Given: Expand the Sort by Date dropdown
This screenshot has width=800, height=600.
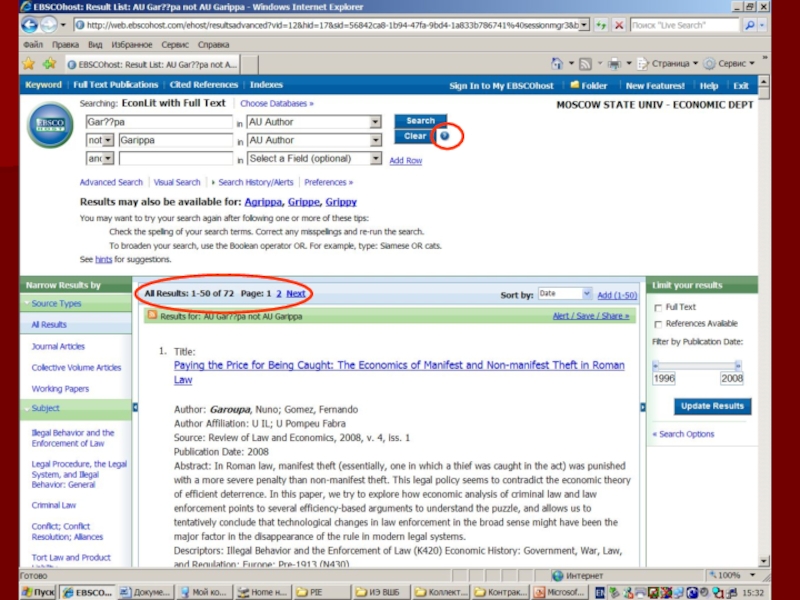Looking at the screenshot, I should point(586,294).
